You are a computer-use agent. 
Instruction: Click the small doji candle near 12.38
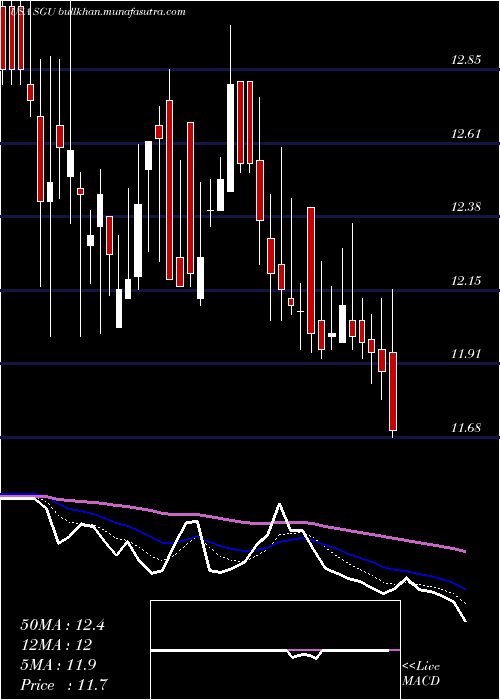pos(210,210)
